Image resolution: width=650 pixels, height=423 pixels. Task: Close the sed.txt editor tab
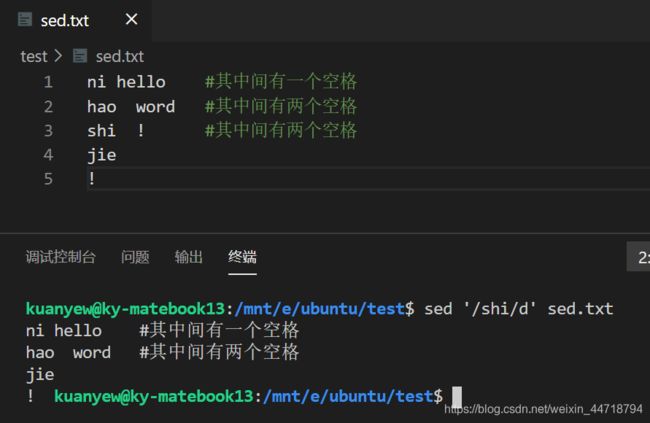(x=131, y=19)
